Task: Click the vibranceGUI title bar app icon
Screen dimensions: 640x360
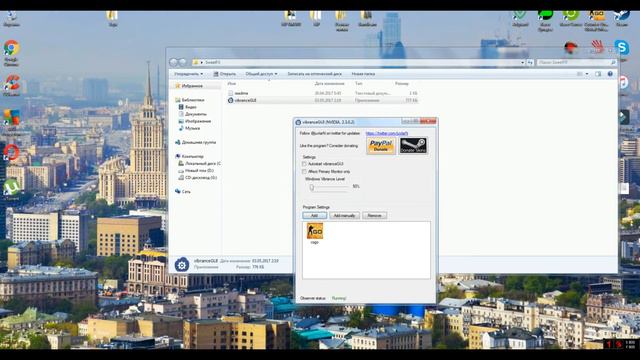Action: pos(298,122)
